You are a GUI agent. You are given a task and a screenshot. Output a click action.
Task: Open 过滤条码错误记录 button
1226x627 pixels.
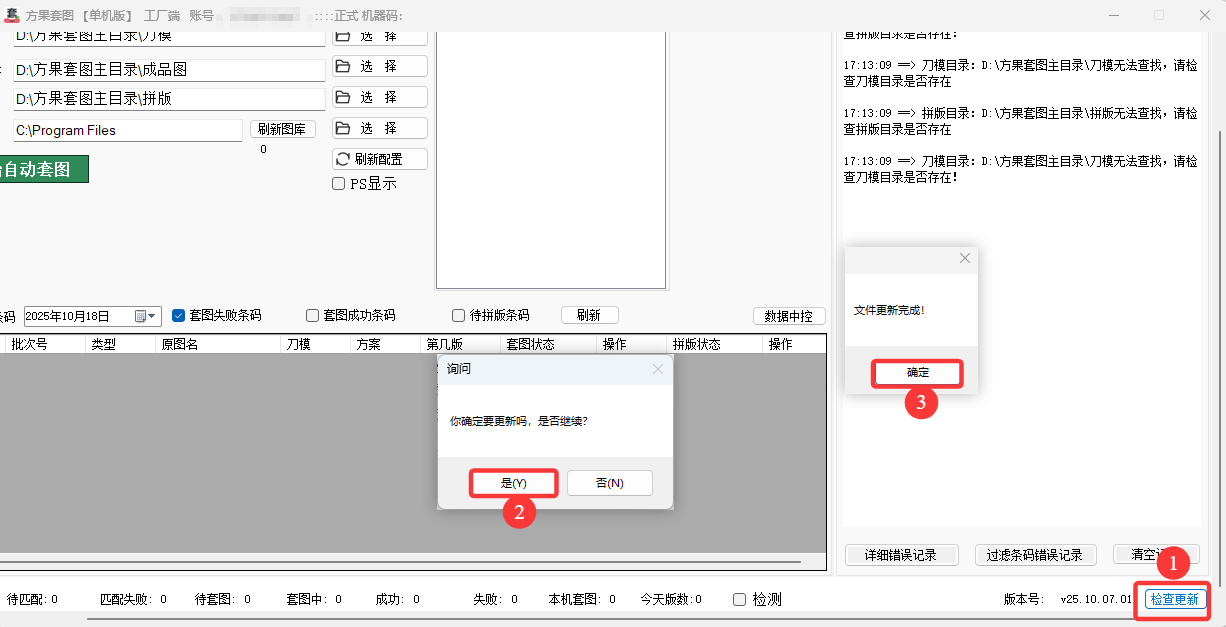[1034, 555]
